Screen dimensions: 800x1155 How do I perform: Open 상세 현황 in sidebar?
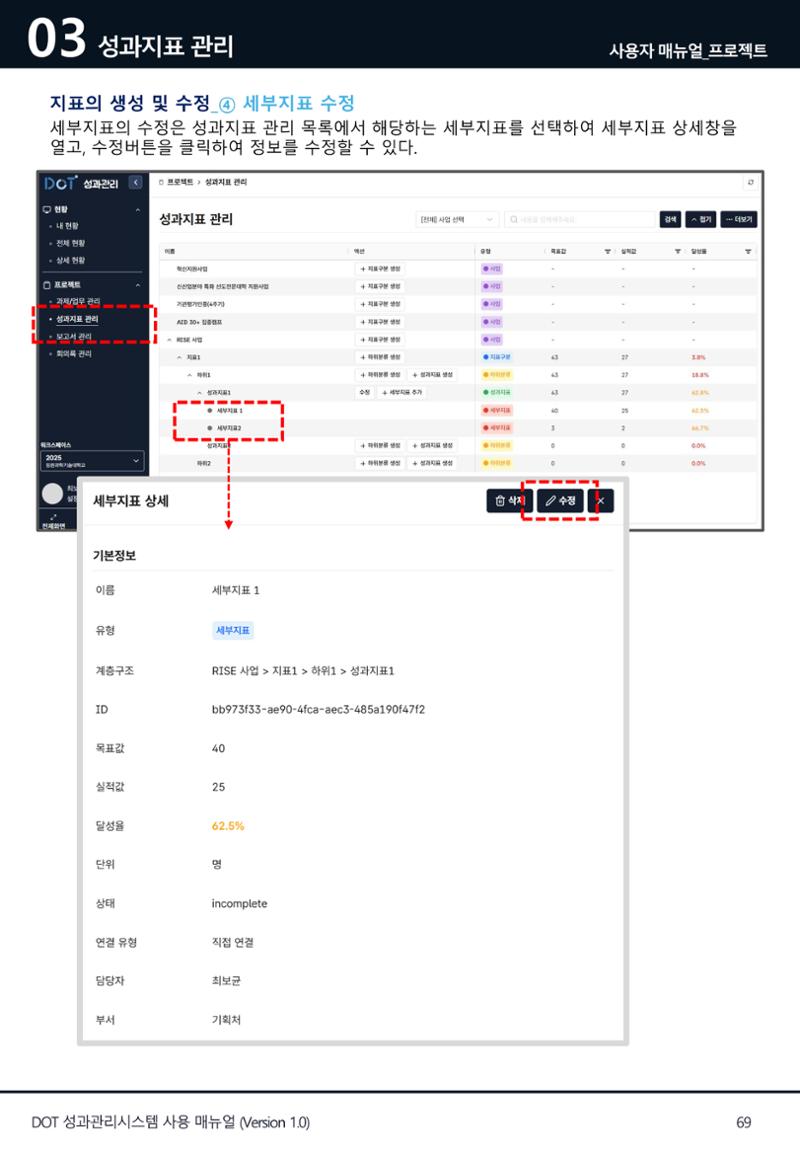pyautogui.click(x=71, y=261)
